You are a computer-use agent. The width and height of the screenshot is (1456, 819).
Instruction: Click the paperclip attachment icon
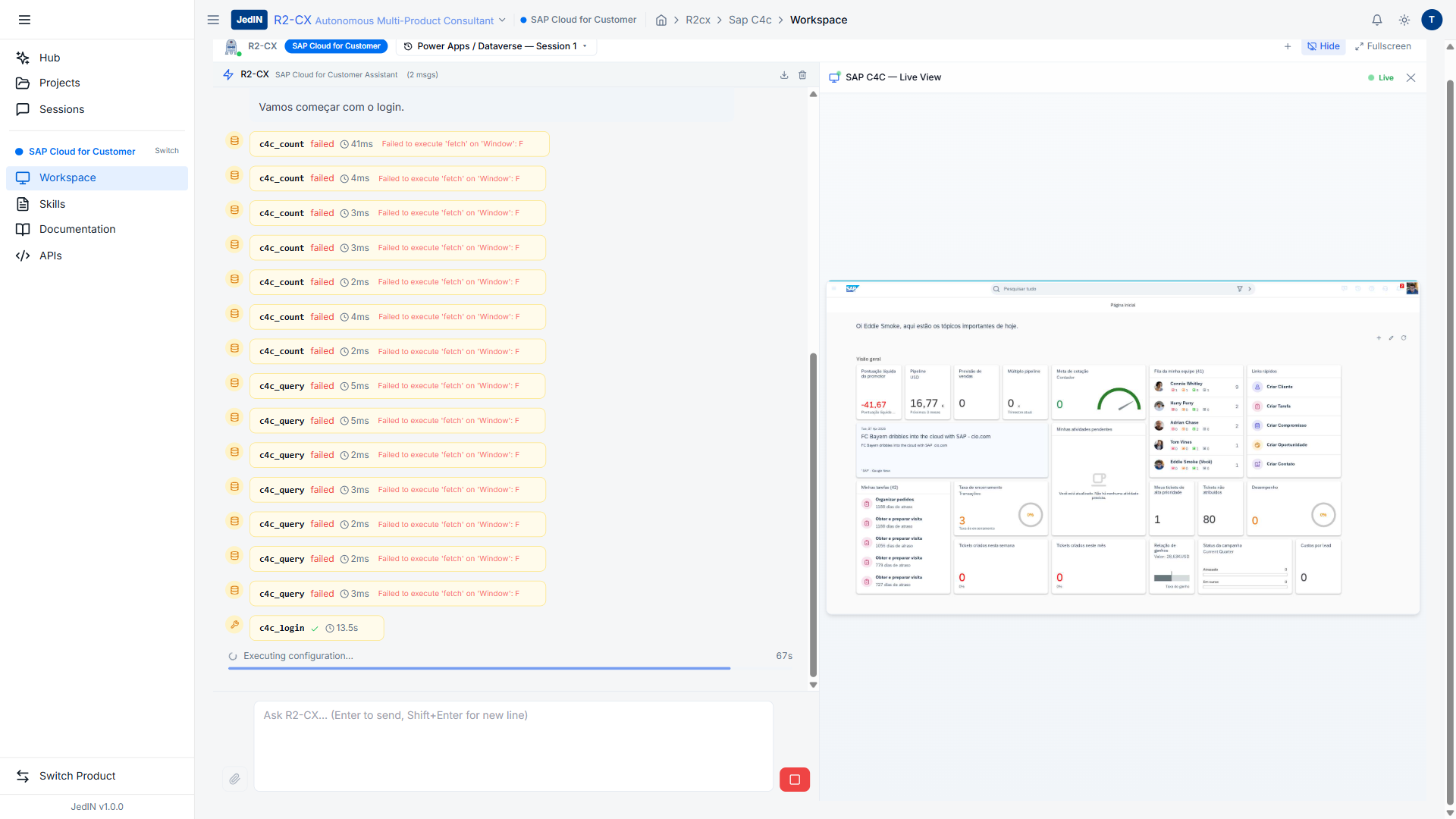point(234,779)
